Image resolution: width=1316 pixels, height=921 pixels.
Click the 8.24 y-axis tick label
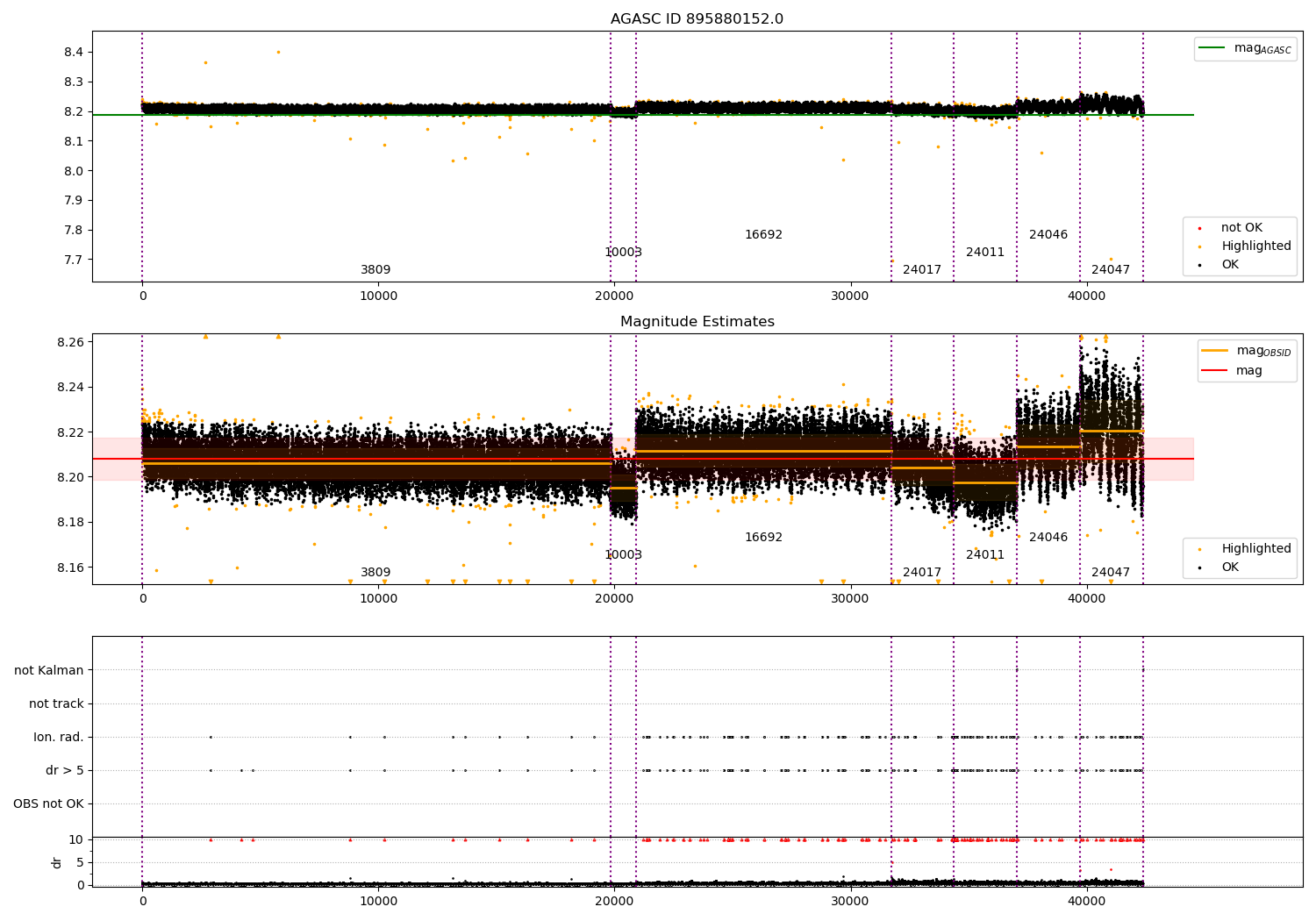point(71,388)
